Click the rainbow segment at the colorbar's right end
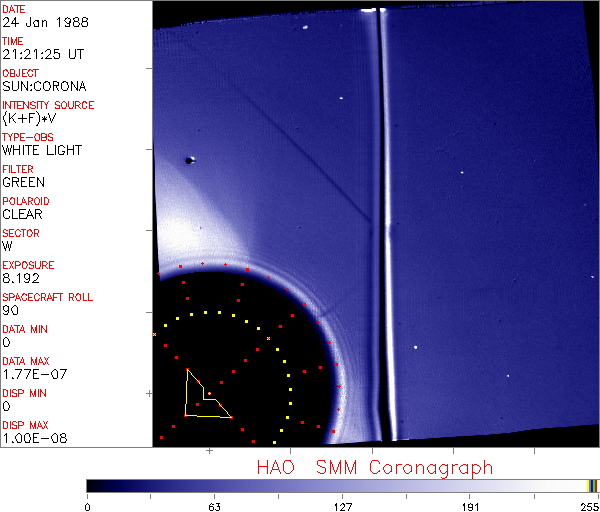Screen dimensions: 600x512 (593, 485)
